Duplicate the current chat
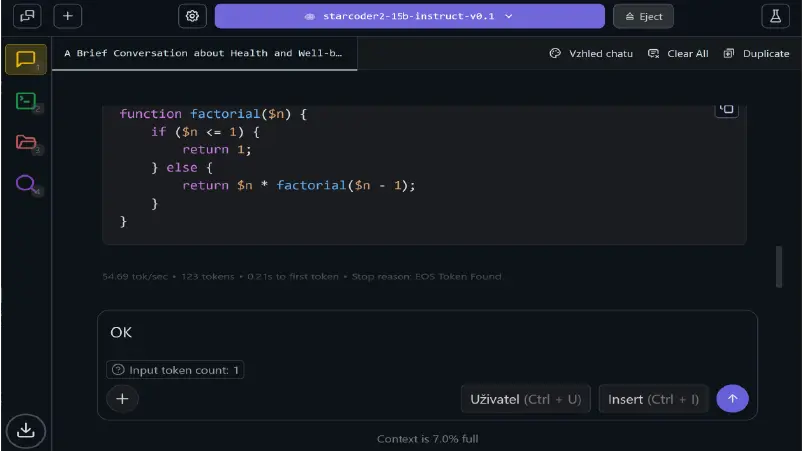 pyautogui.click(x=756, y=53)
